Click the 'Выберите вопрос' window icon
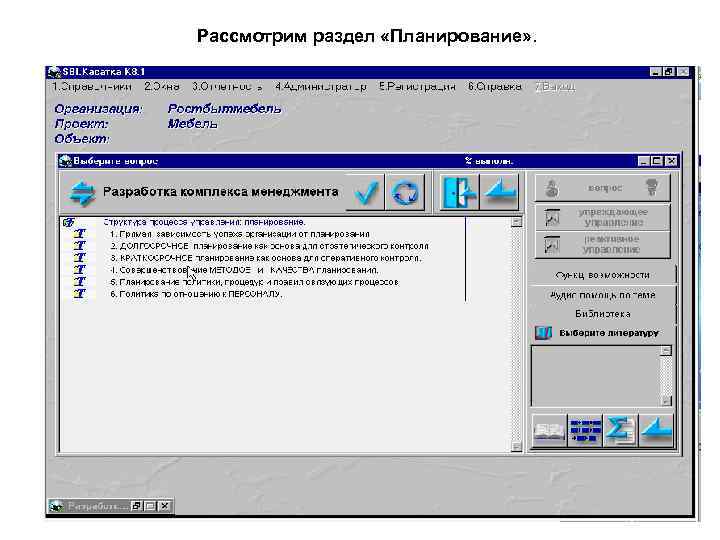This screenshot has width=720, height=540. tap(65, 161)
